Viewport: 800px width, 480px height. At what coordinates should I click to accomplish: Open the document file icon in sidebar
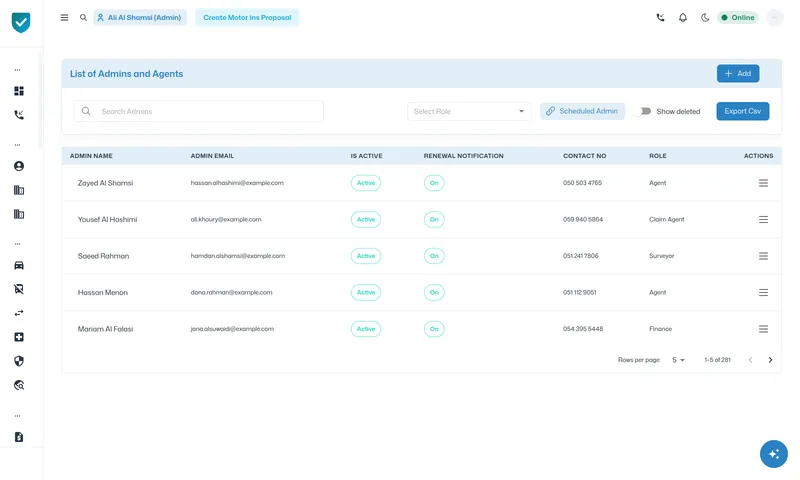(19, 437)
